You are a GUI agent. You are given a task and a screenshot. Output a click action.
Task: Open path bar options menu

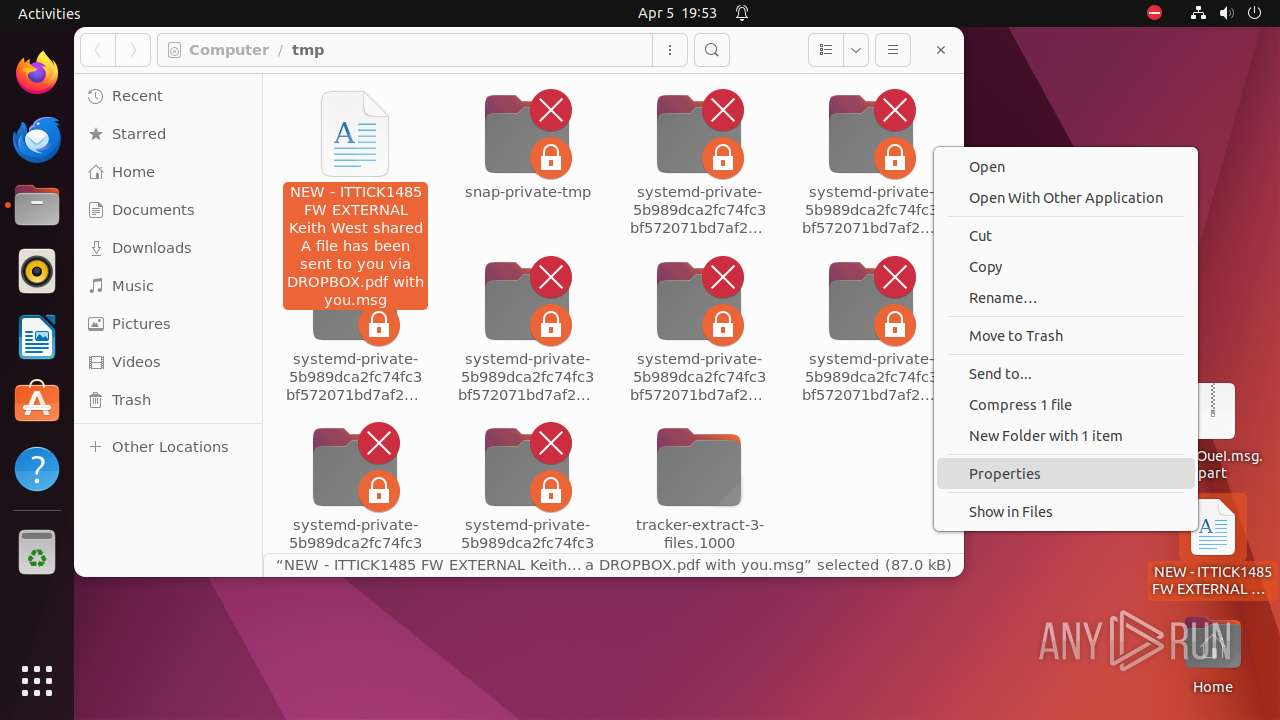pos(670,50)
